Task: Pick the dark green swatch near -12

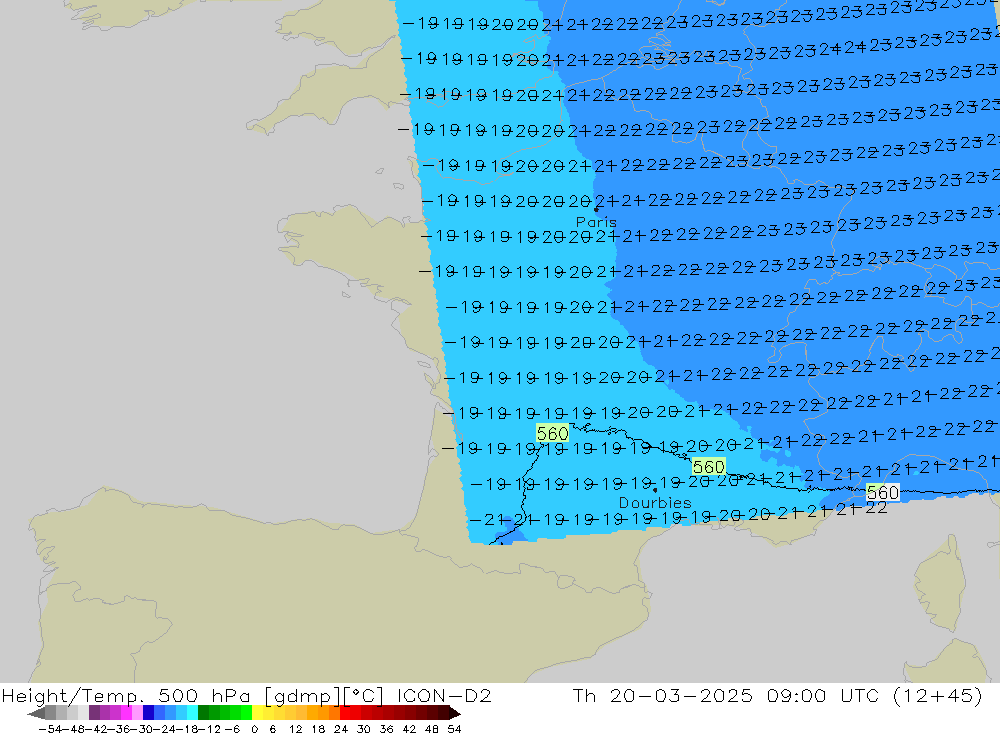Action: click(203, 713)
